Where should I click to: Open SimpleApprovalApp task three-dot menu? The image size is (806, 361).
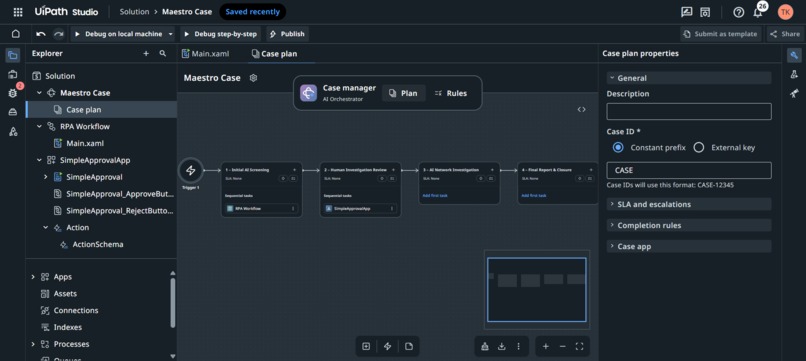[x=392, y=209]
